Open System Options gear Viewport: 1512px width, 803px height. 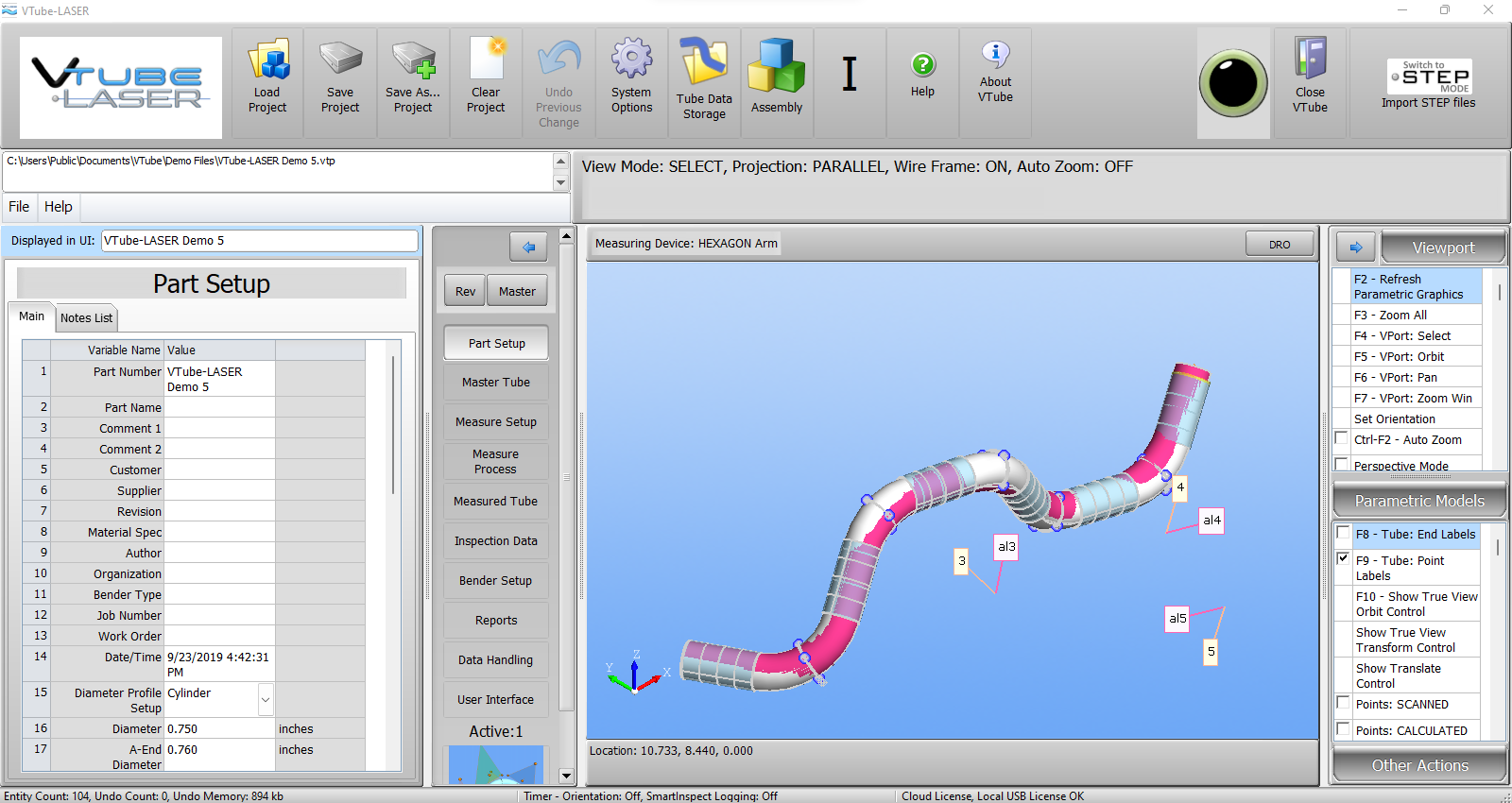pos(631,60)
